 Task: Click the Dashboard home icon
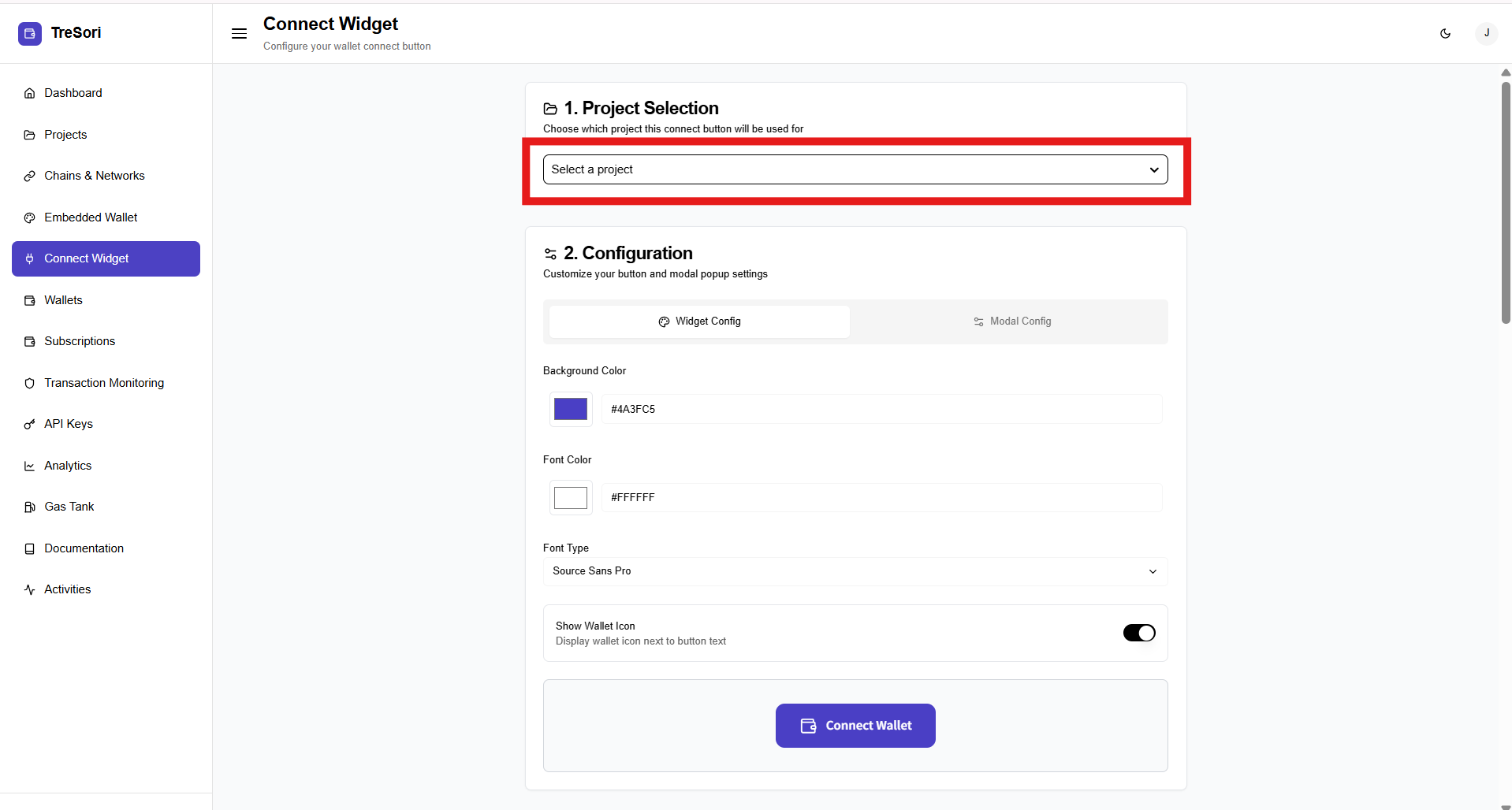click(x=30, y=93)
